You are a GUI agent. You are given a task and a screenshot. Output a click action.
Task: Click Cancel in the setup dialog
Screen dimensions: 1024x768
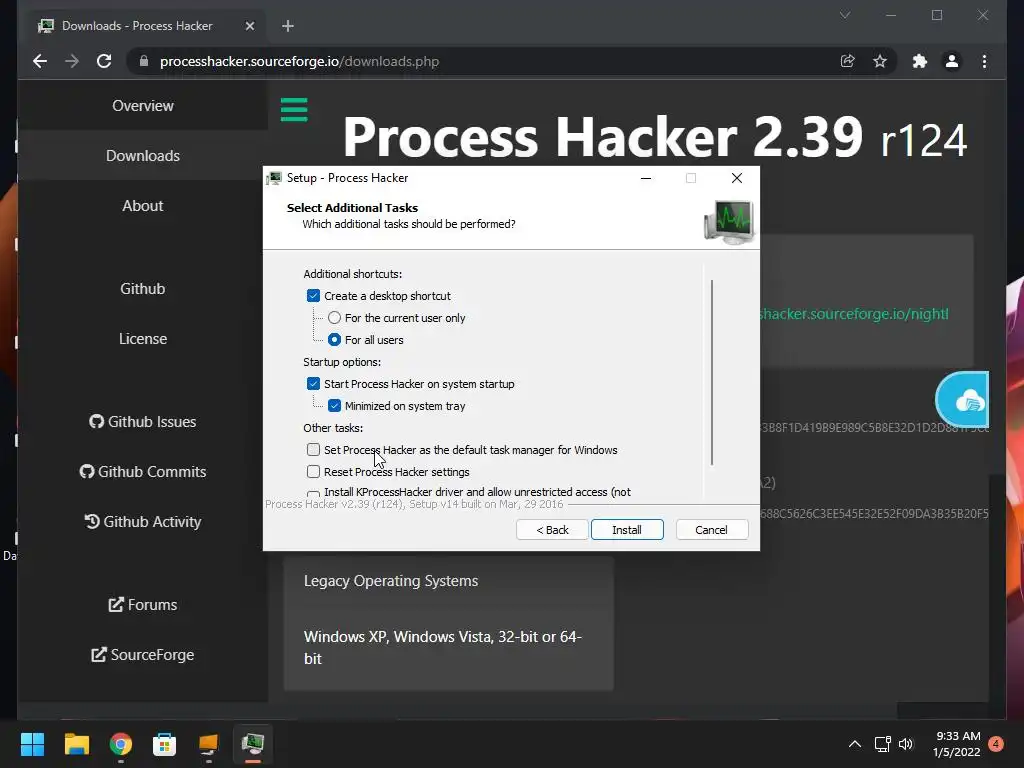711,530
